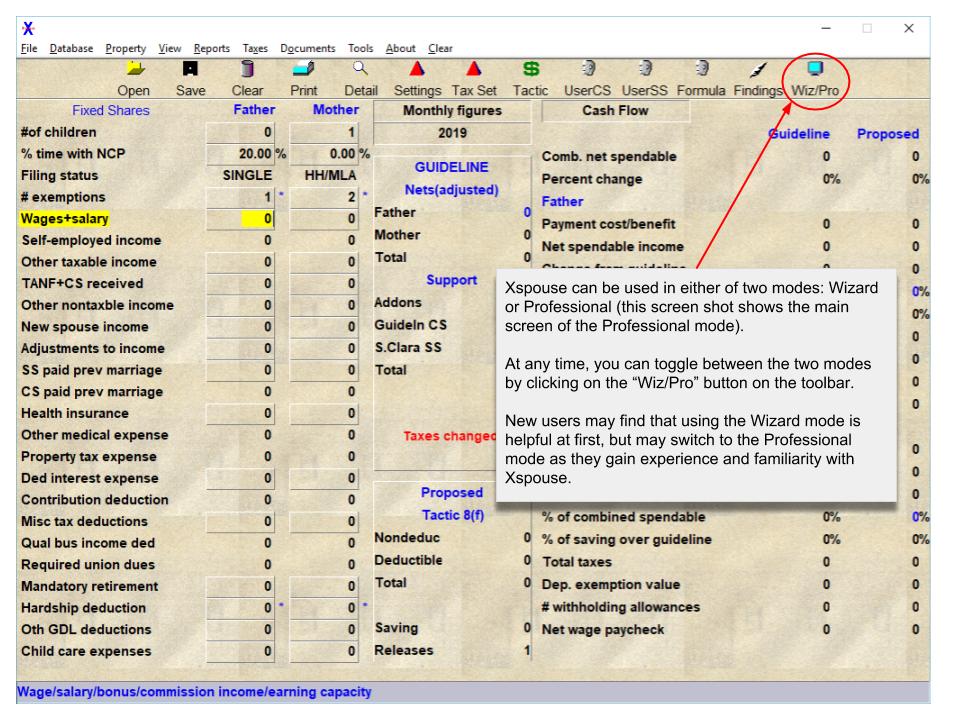Click the Releases value in Proposed panel
The image size is (960, 720).
pyautogui.click(x=527, y=651)
